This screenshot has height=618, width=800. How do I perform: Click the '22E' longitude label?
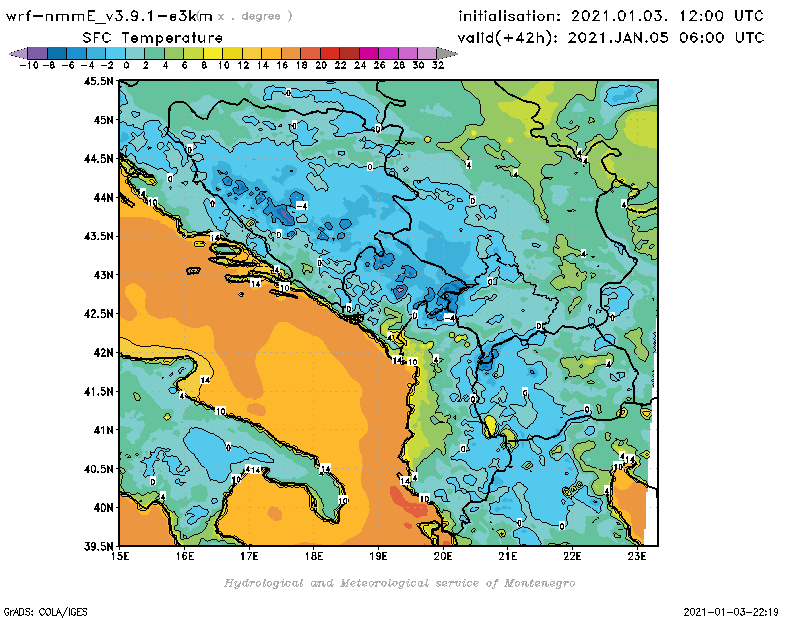click(572, 556)
